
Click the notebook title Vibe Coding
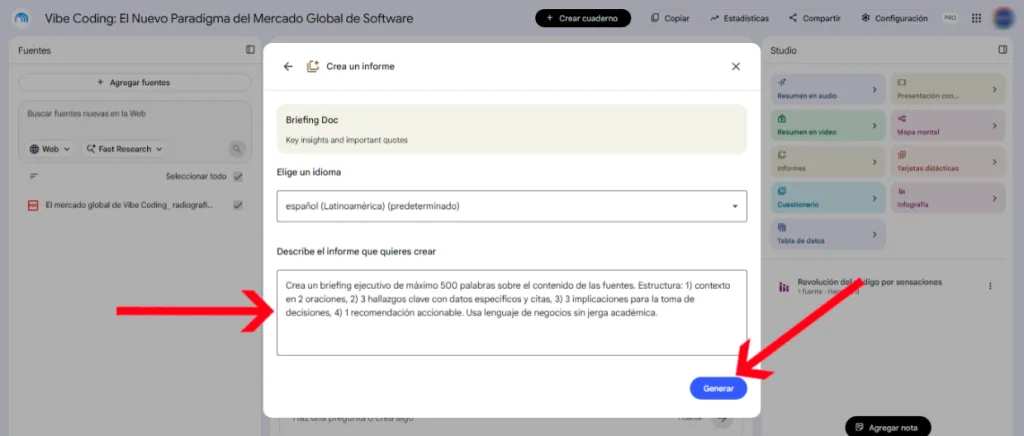point(229,18)
